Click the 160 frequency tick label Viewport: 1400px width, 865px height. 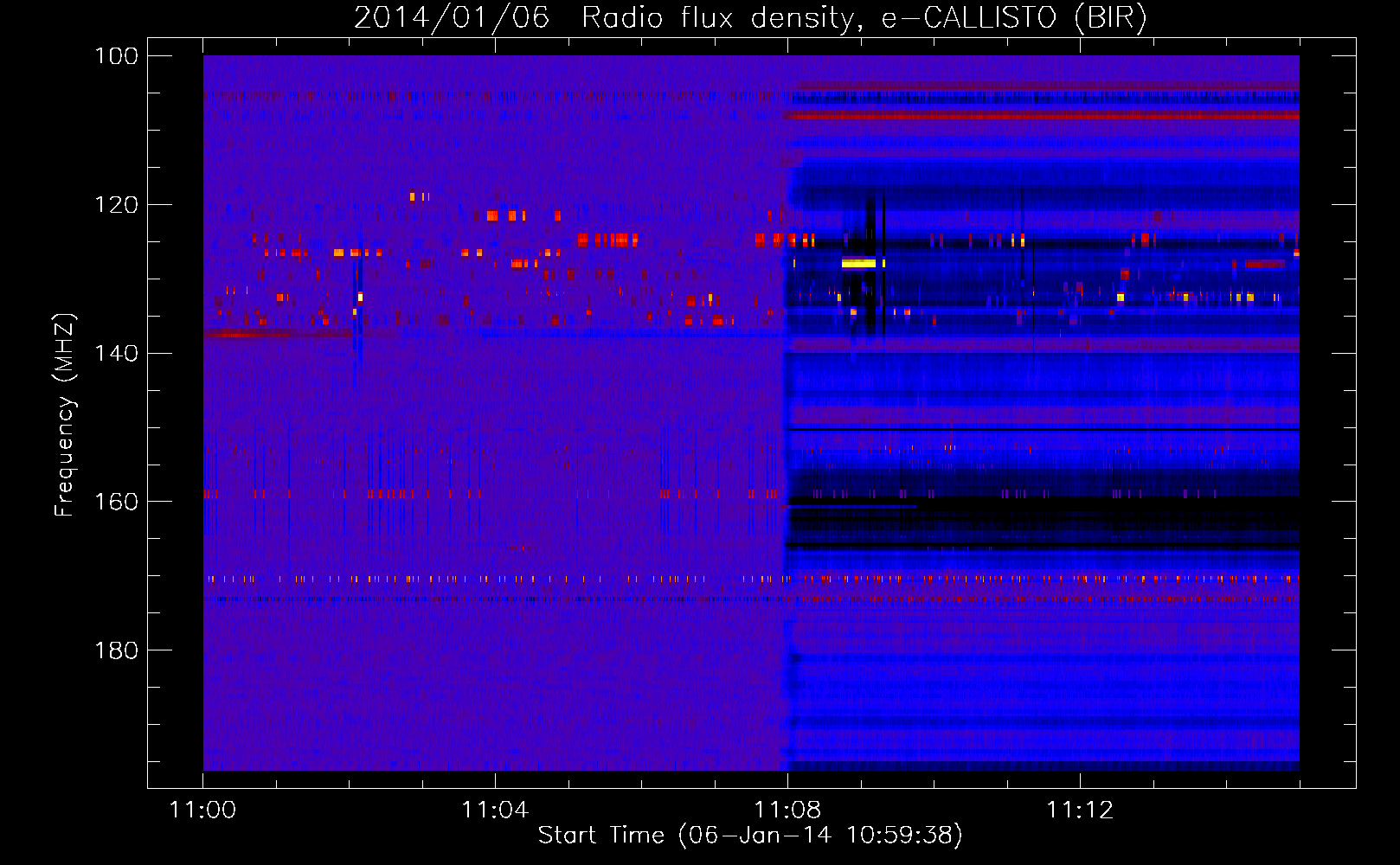(x=116, y=502)
